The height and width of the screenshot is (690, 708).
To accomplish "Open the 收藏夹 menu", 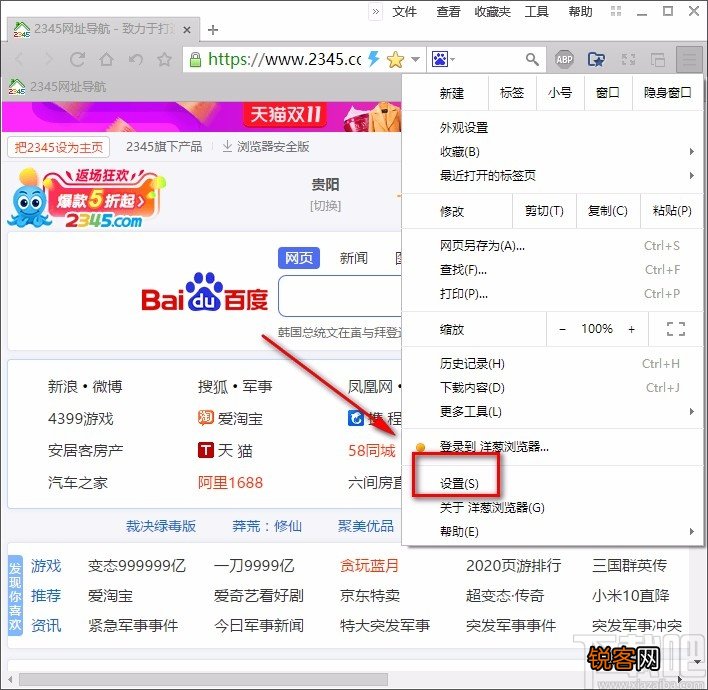I will coord(492,11).
